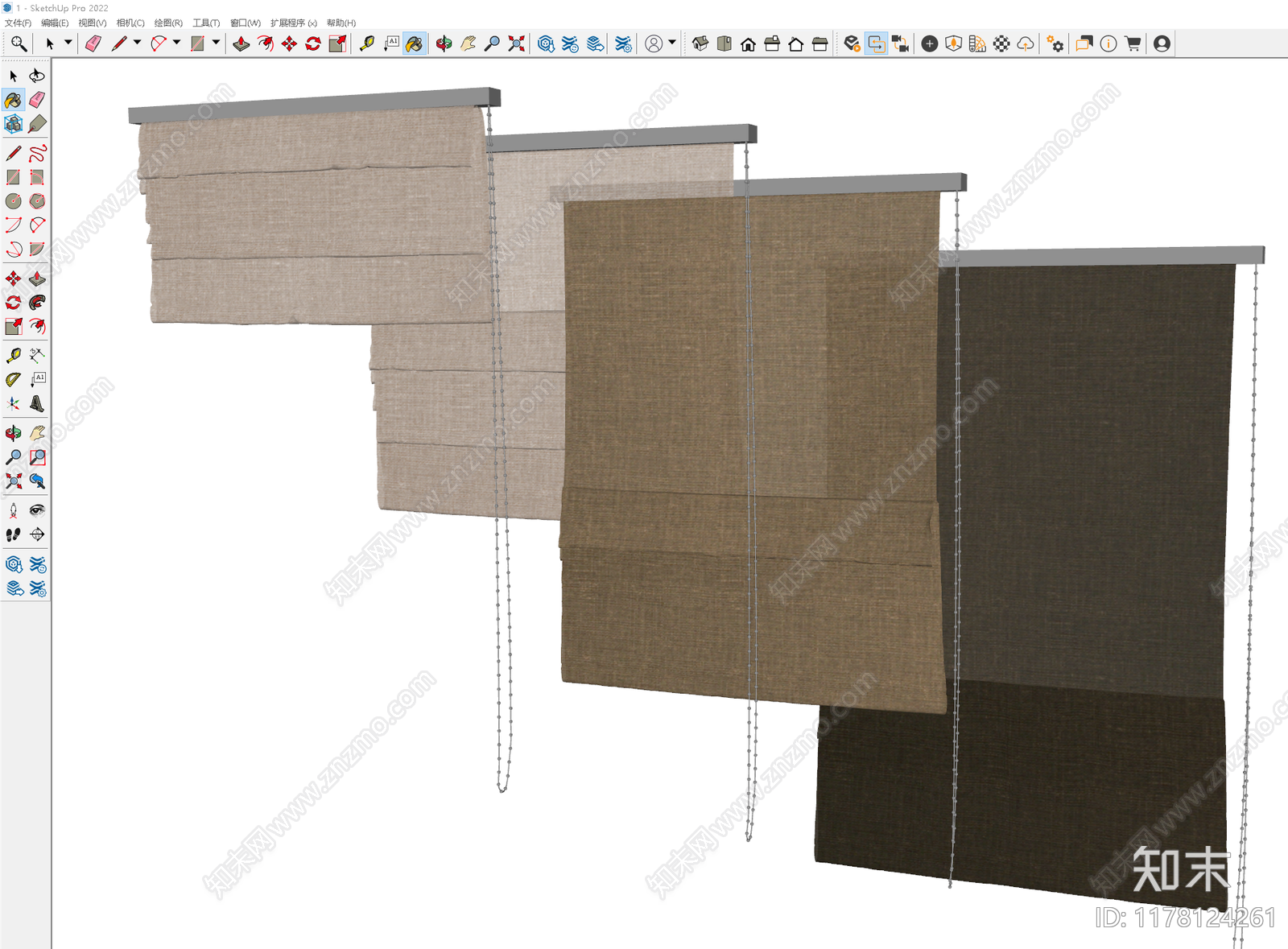
Task: Select Circle tool in left toolbar
Action: [x=14, y=201]
